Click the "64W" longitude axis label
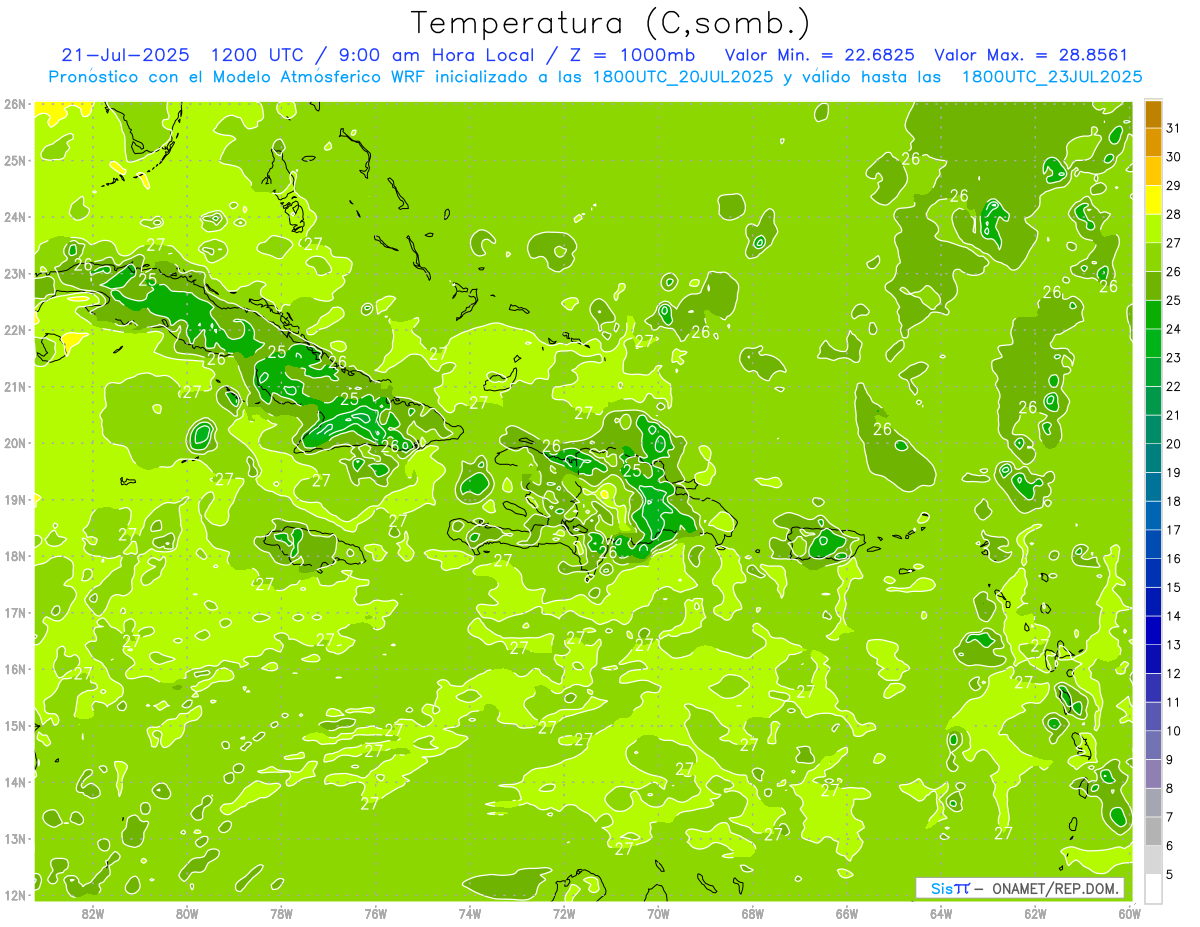1200x927 pixels. [x=941, y=913]
